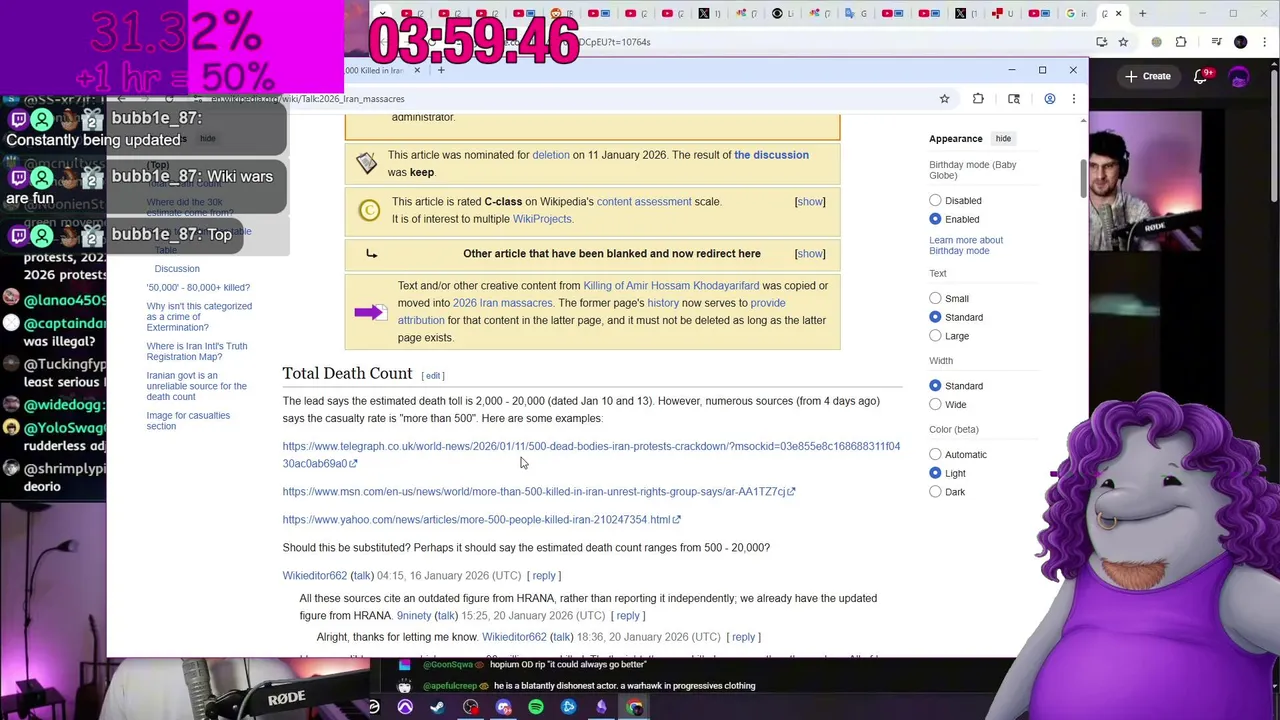Switch to Chrome in the taskbar

[635, 707]
